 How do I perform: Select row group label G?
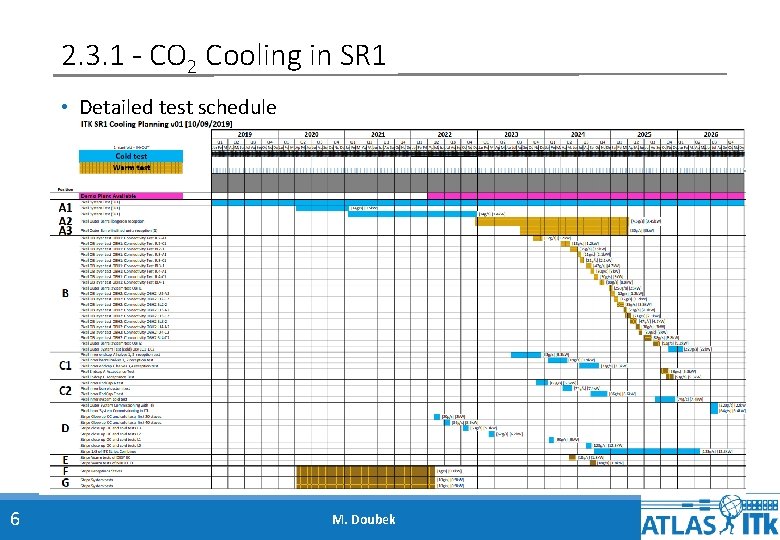coord(65,482)
